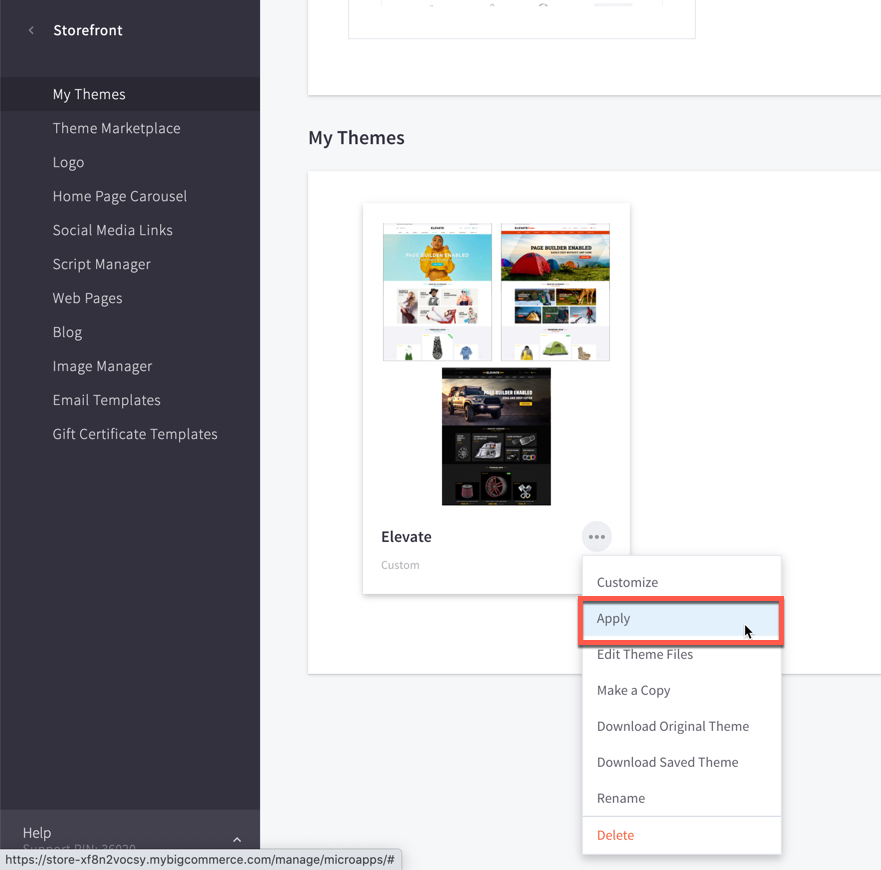The height and width of the screenshot is (870, 881).
Task: Click the fashion-style Elevate theme thumbnail
Action: pos(437,292)
